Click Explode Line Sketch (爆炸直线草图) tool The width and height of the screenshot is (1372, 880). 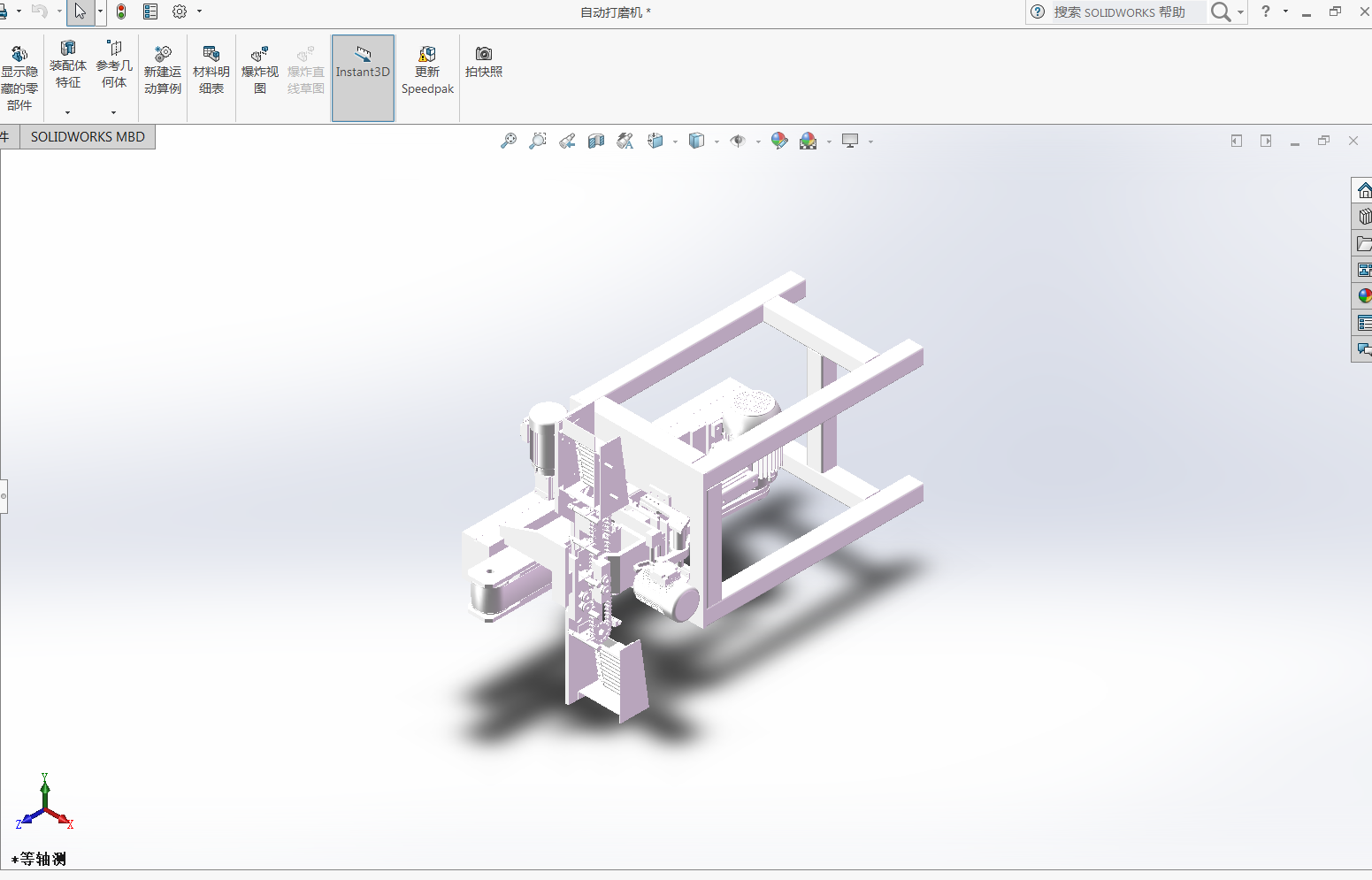(x=306, y=71)
